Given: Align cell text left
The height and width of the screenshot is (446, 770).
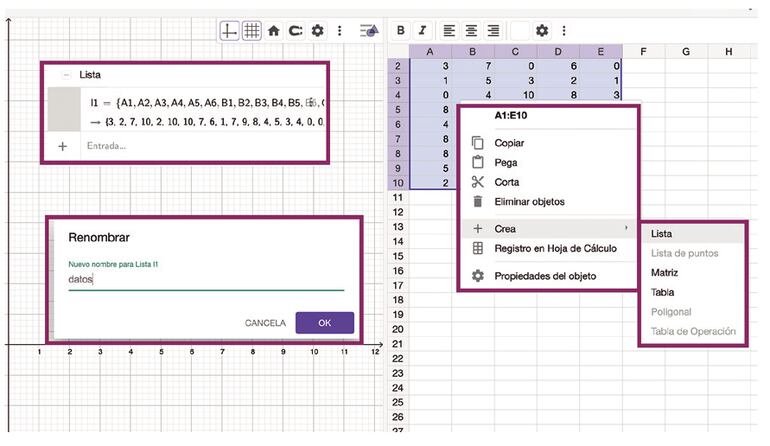Looking at the screenshot, I should 449,30.
